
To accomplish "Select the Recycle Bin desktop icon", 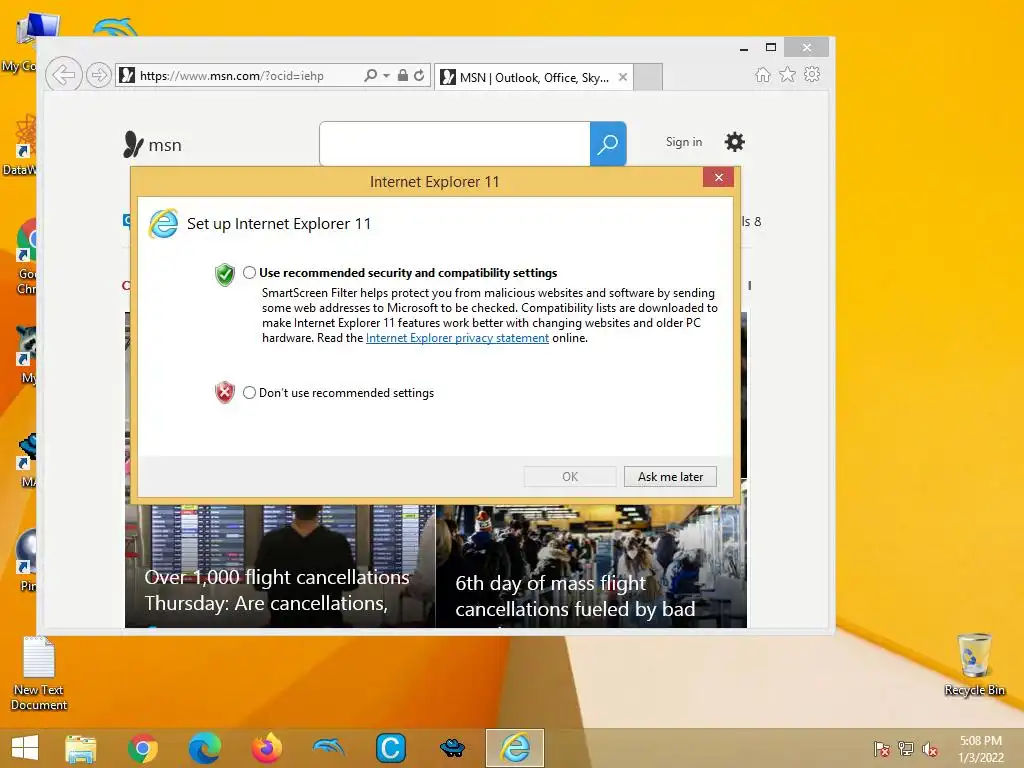I will [x=974, y=664].
